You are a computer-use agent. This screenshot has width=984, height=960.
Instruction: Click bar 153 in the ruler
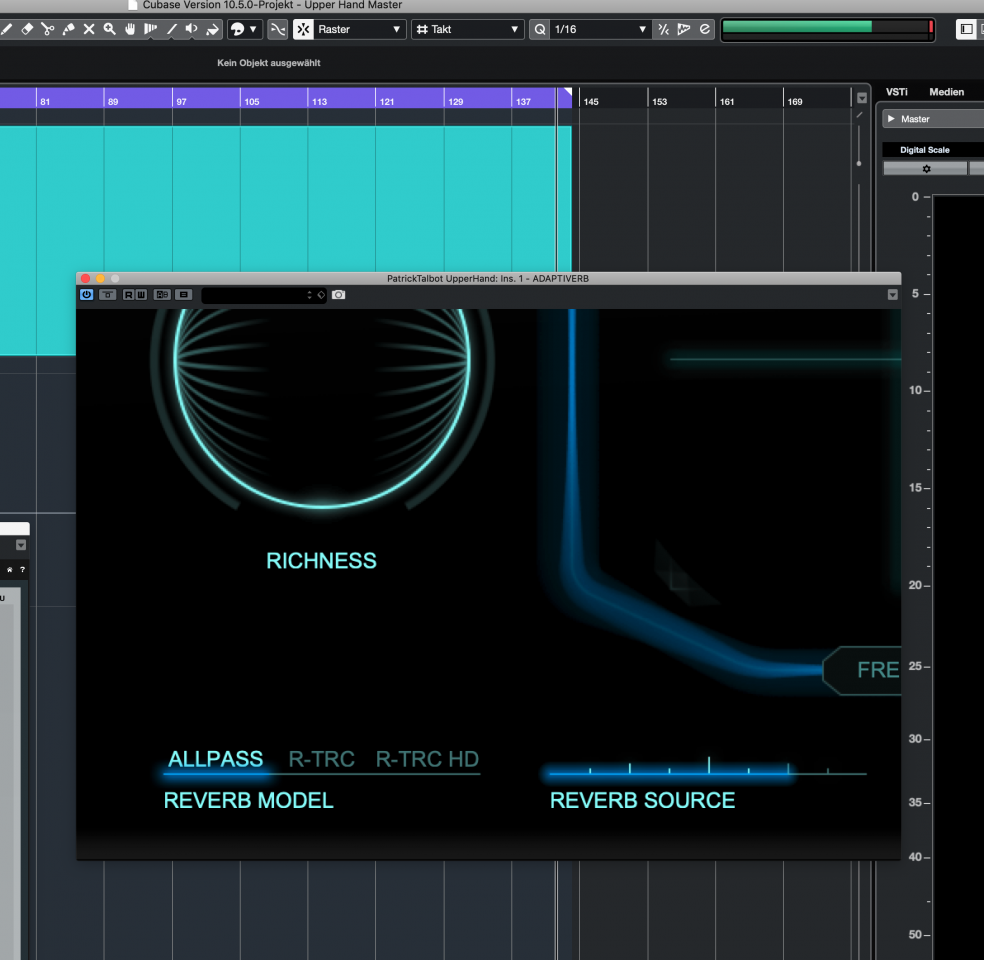660,101
